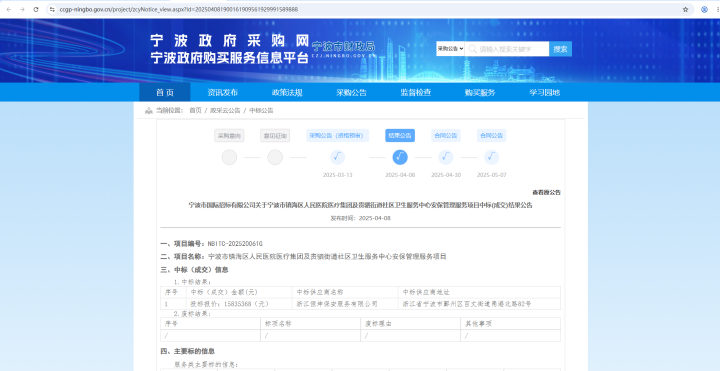The width and height of the screenshot is (720, 371).
Task: Open the 采购公告 search category dropdown
Action: coord(450,49)
